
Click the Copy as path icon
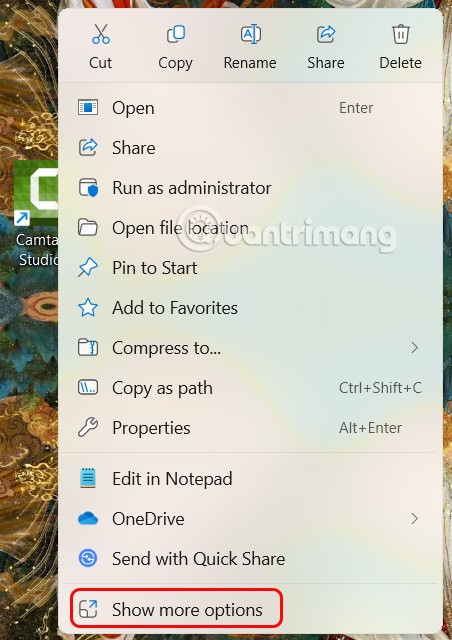click(88, 387)
